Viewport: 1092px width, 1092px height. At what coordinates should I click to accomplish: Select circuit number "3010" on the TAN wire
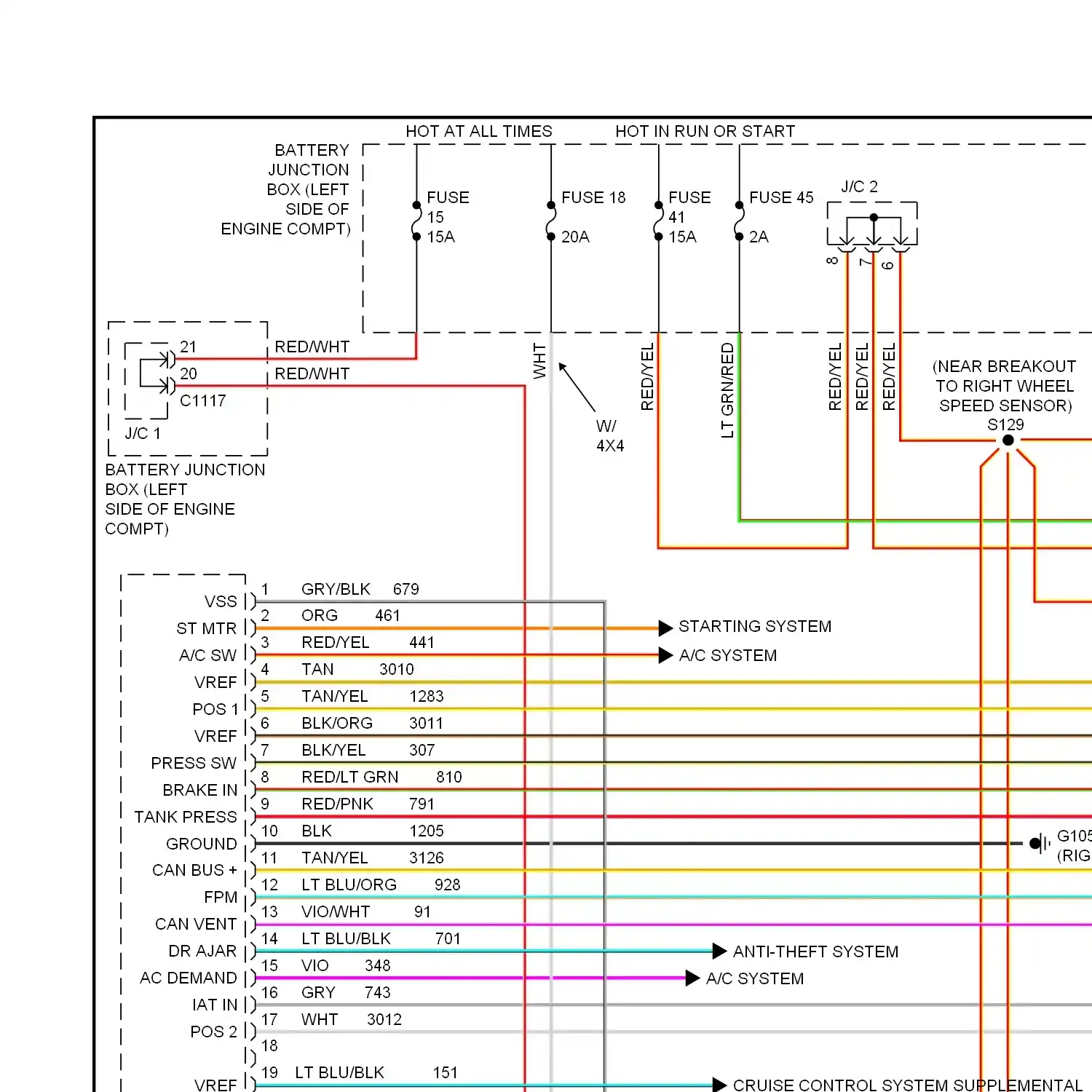click(x=397, y=670)
